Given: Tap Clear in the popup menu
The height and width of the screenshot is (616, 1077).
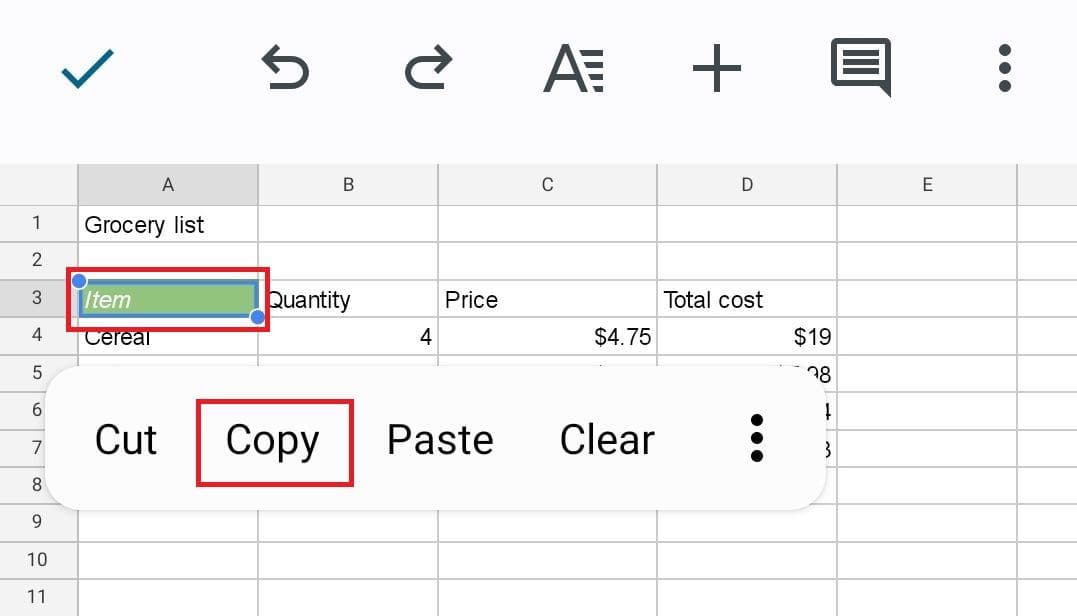Looking at the screenshot, I should pyautogui.click(x=607, y=440).
